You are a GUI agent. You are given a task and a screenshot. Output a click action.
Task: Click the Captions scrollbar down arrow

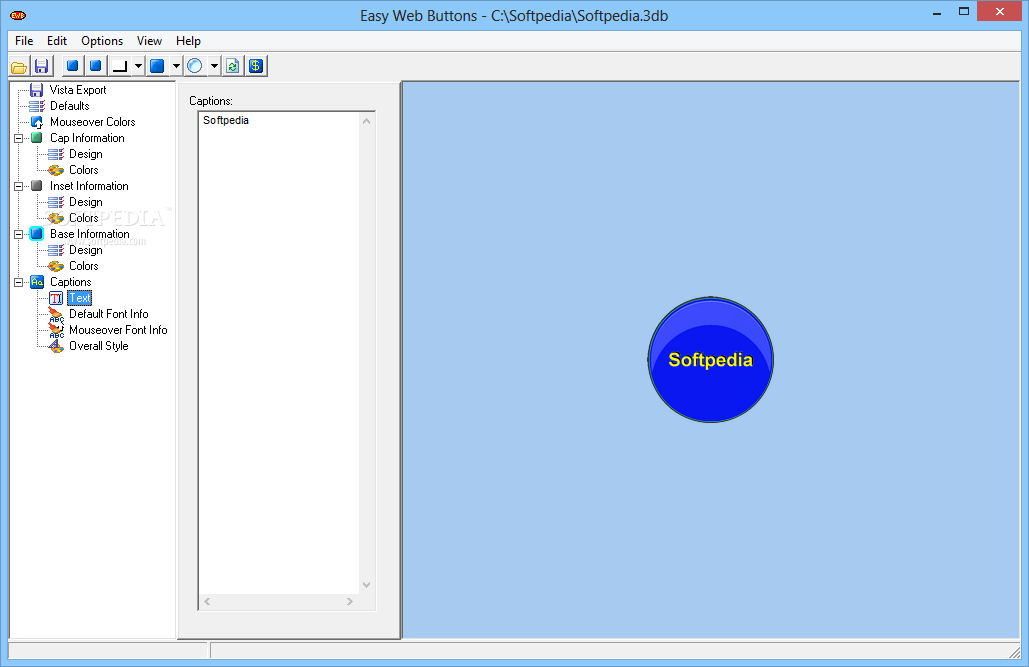pyautogui.click(x=367, y=585)
